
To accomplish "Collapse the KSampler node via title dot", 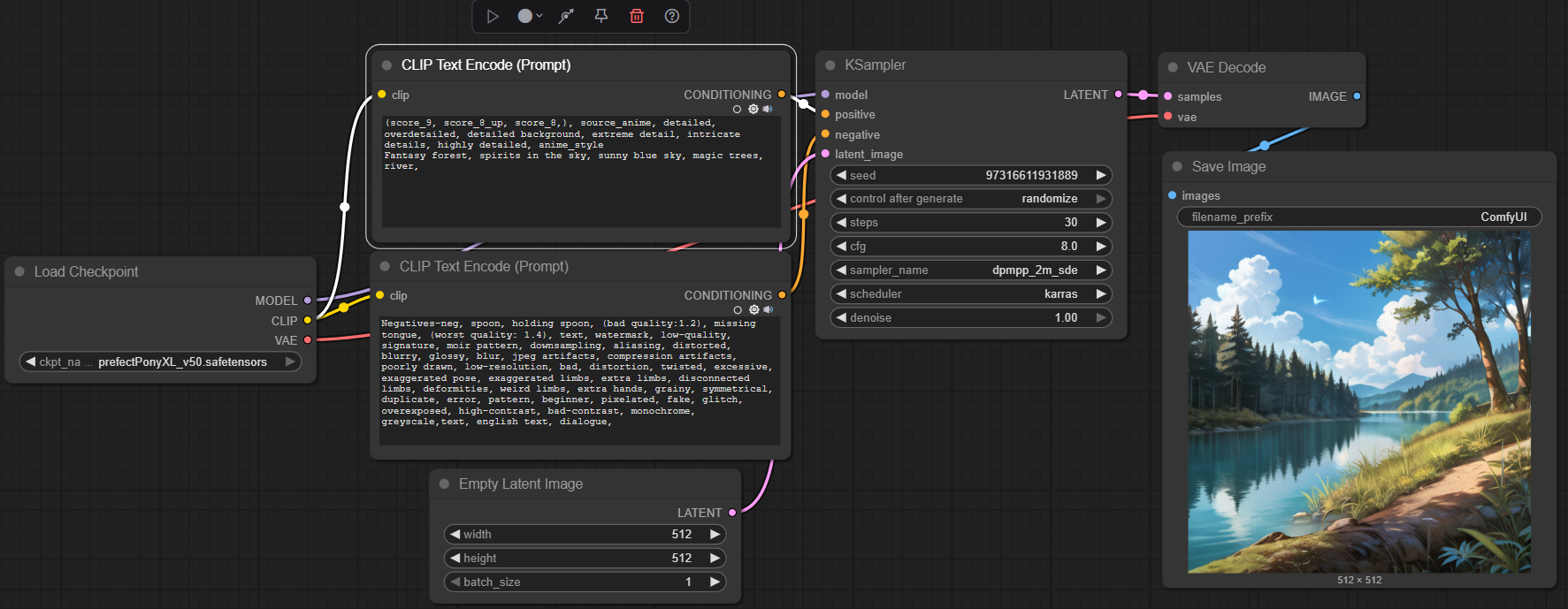I will (830, 65).
